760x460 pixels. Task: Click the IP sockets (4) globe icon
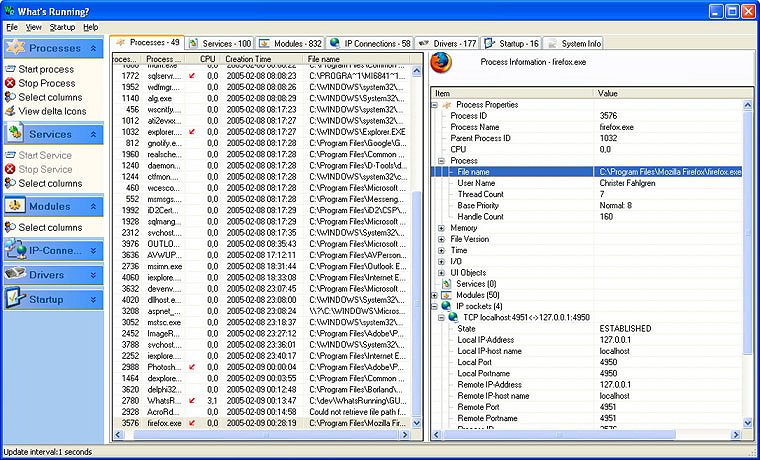coord(446,306)
